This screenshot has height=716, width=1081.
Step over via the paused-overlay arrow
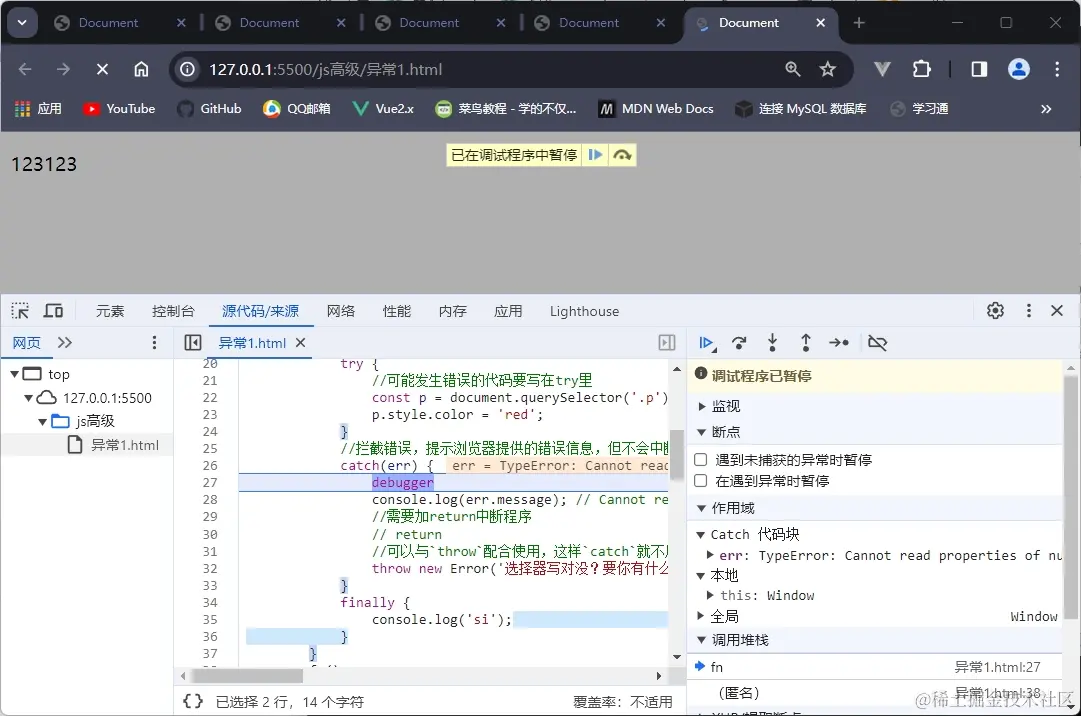pyautogui.click(x=622, y=155)
